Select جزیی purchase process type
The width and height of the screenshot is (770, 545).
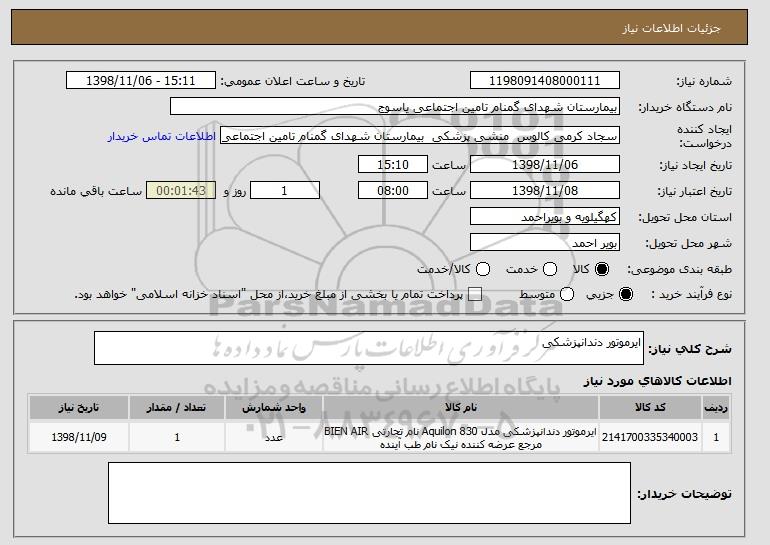pos(627,294)
